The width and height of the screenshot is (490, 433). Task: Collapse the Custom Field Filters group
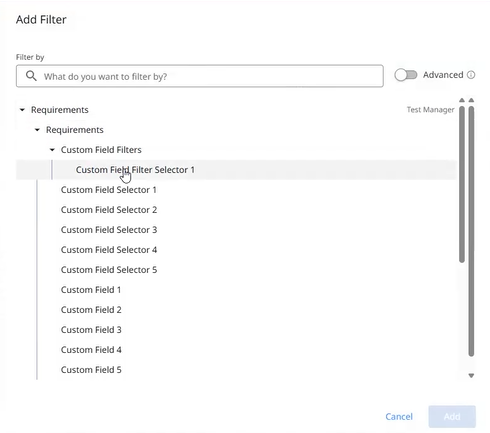52,150
